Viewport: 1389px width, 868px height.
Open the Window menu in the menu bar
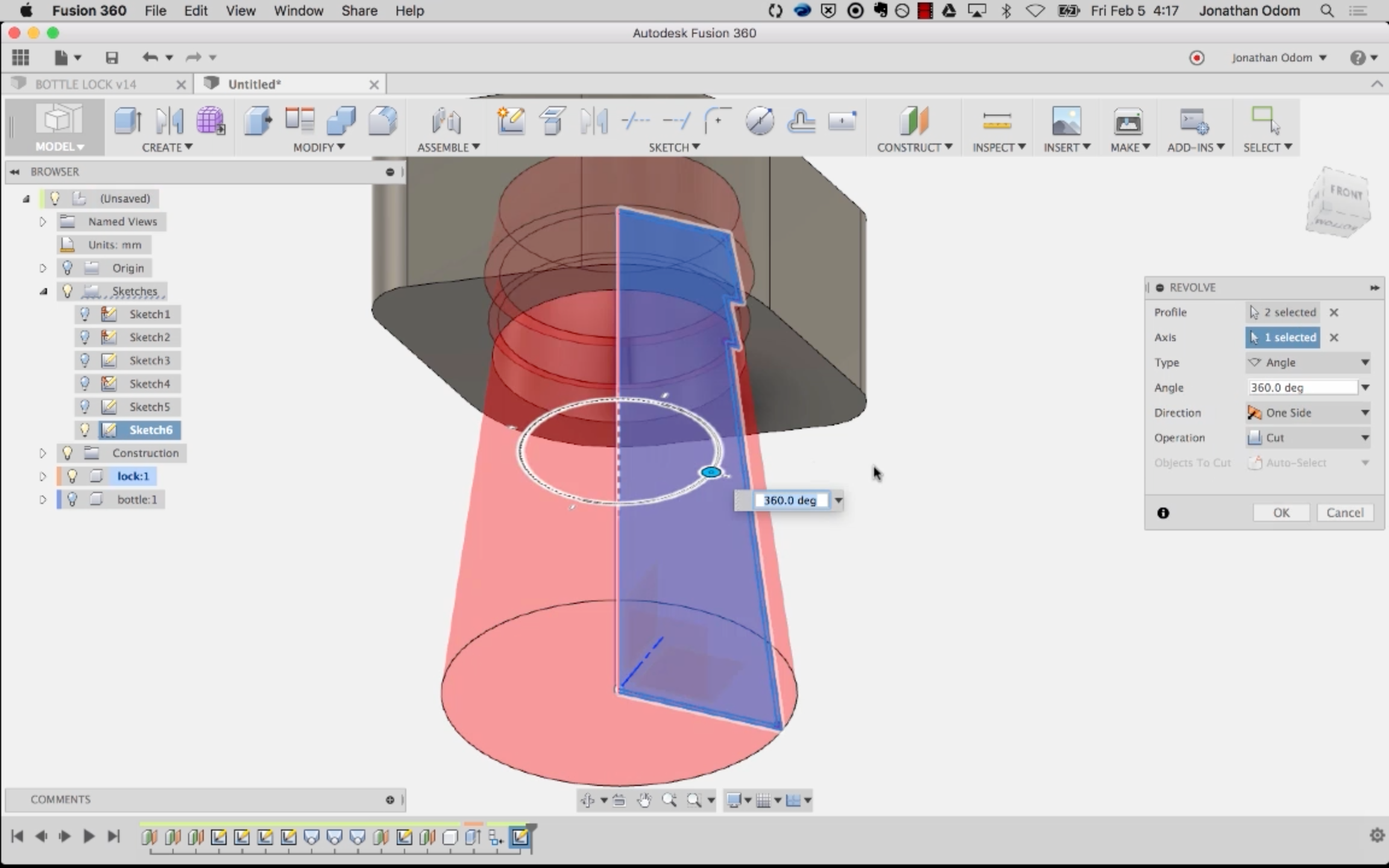pos(298,11)
